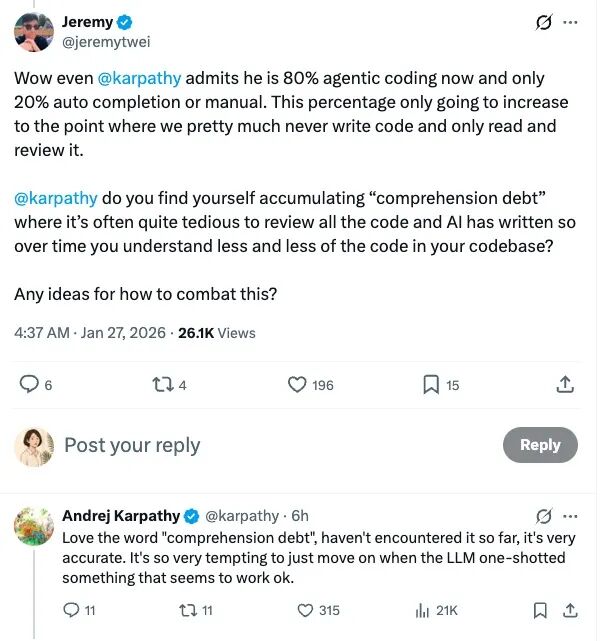Open Jeremy's profile avatar
Image resolution: width=607 pixels, height=641 pixels.
(x=34, y=32)
